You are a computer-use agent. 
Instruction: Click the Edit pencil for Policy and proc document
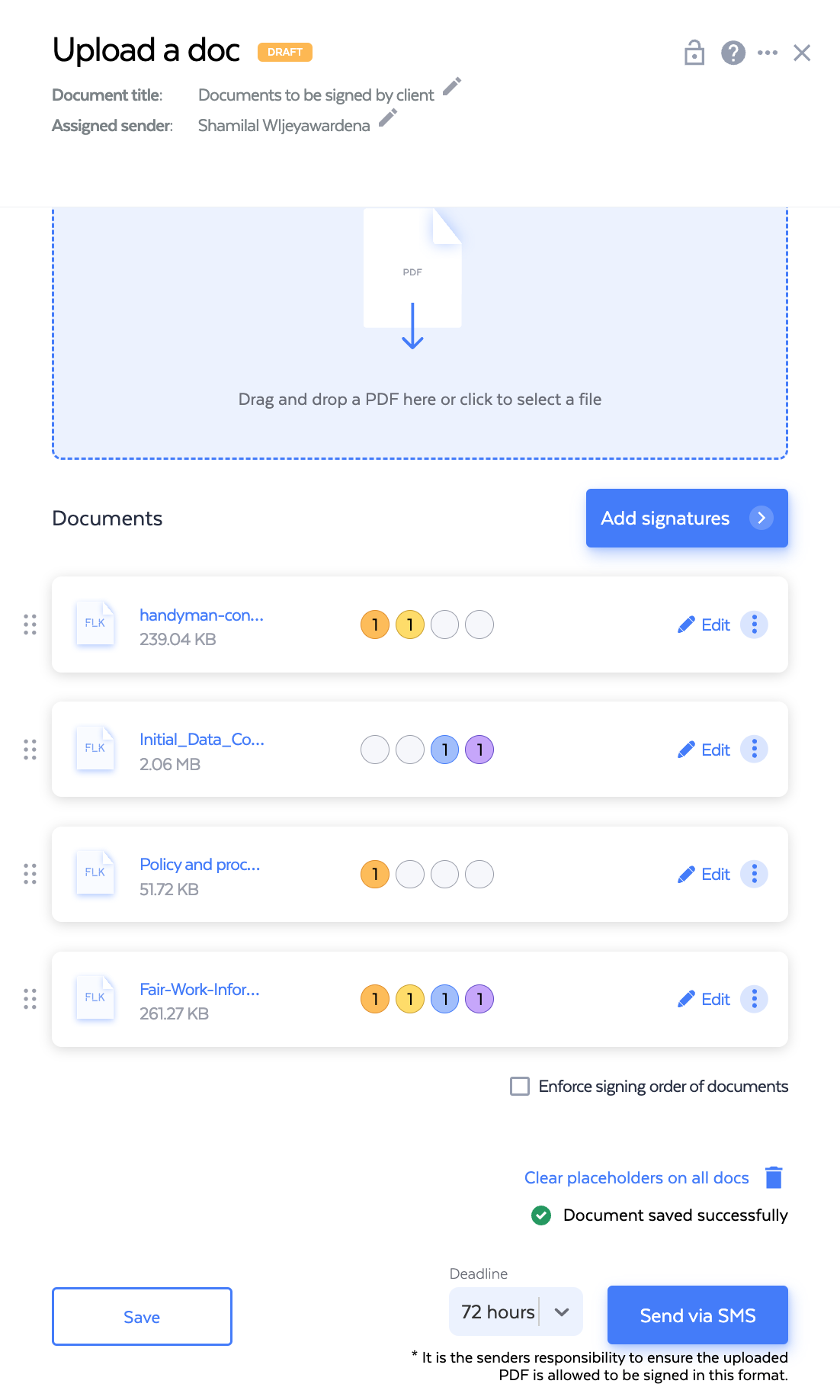[x=687, y=874]
